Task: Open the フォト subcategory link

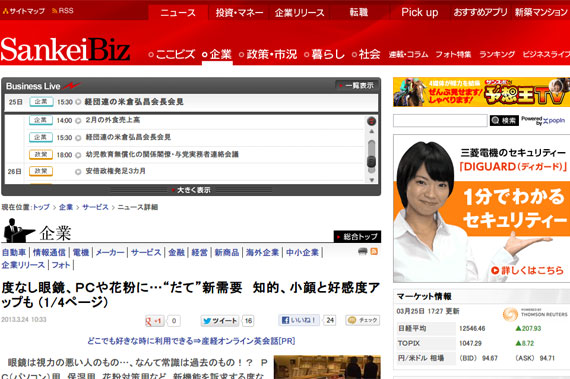Action: (x=61, y=265)
